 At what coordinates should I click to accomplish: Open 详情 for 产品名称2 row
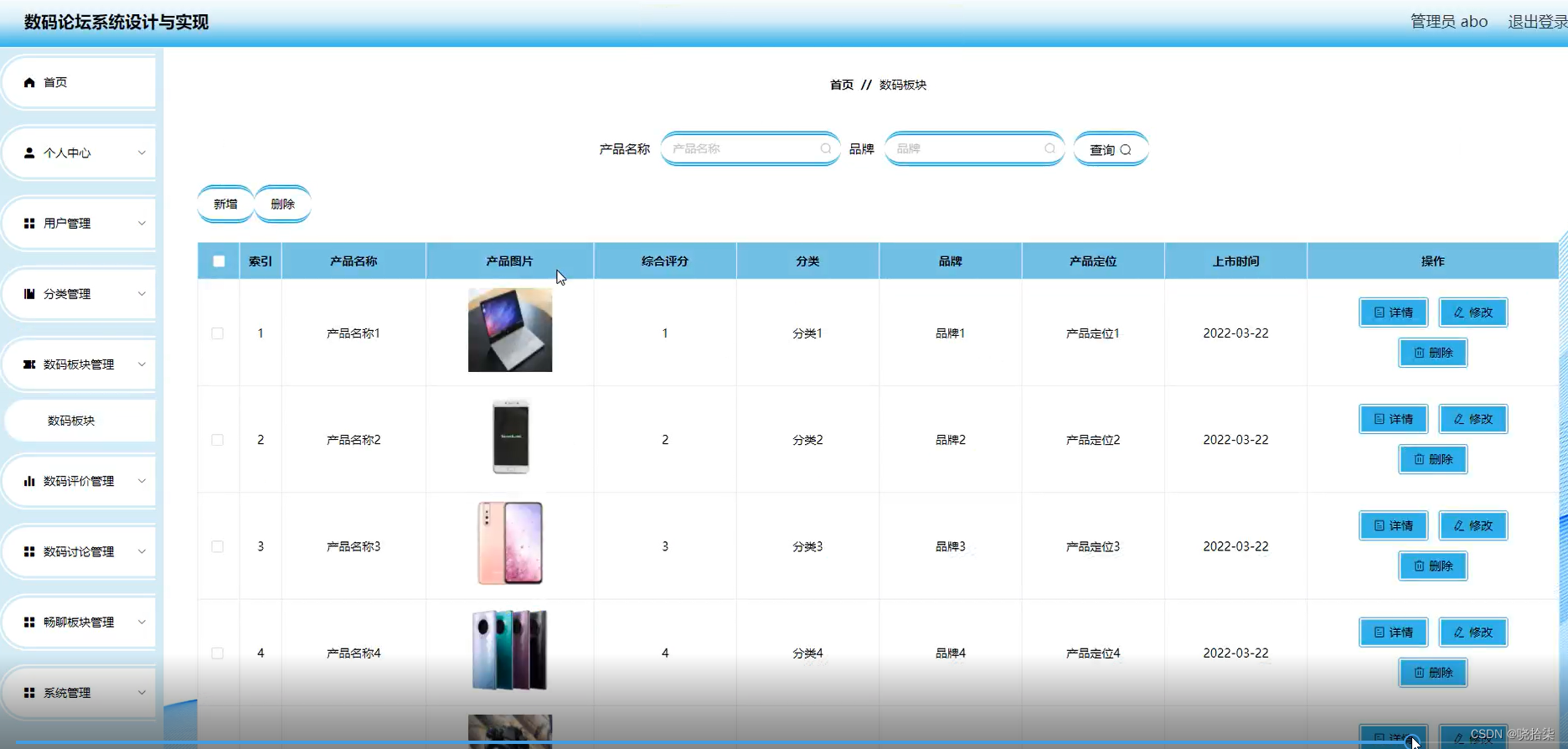tap(1393, 419)
